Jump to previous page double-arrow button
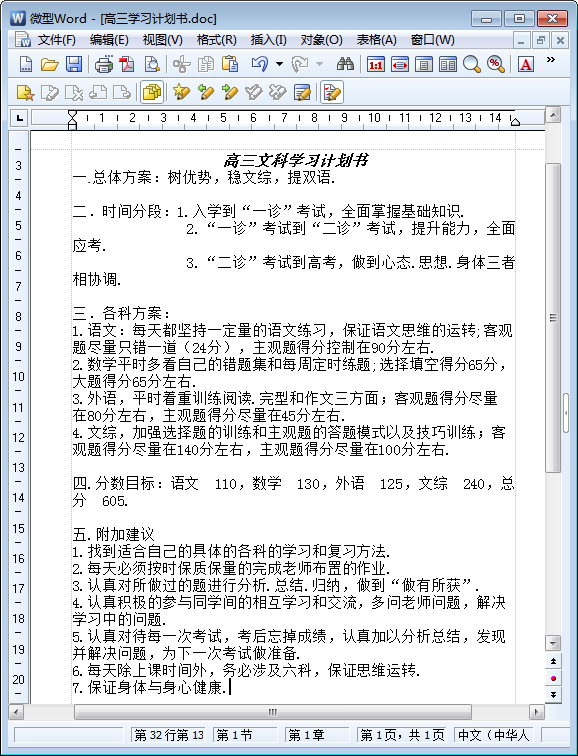 (x=553, y=661)
